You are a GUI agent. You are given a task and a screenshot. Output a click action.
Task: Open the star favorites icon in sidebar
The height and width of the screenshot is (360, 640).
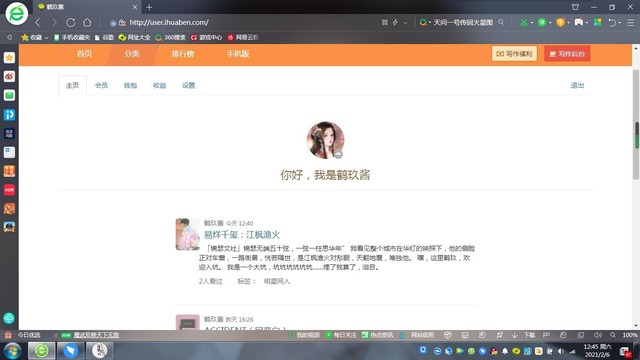[x=9, y=58]
